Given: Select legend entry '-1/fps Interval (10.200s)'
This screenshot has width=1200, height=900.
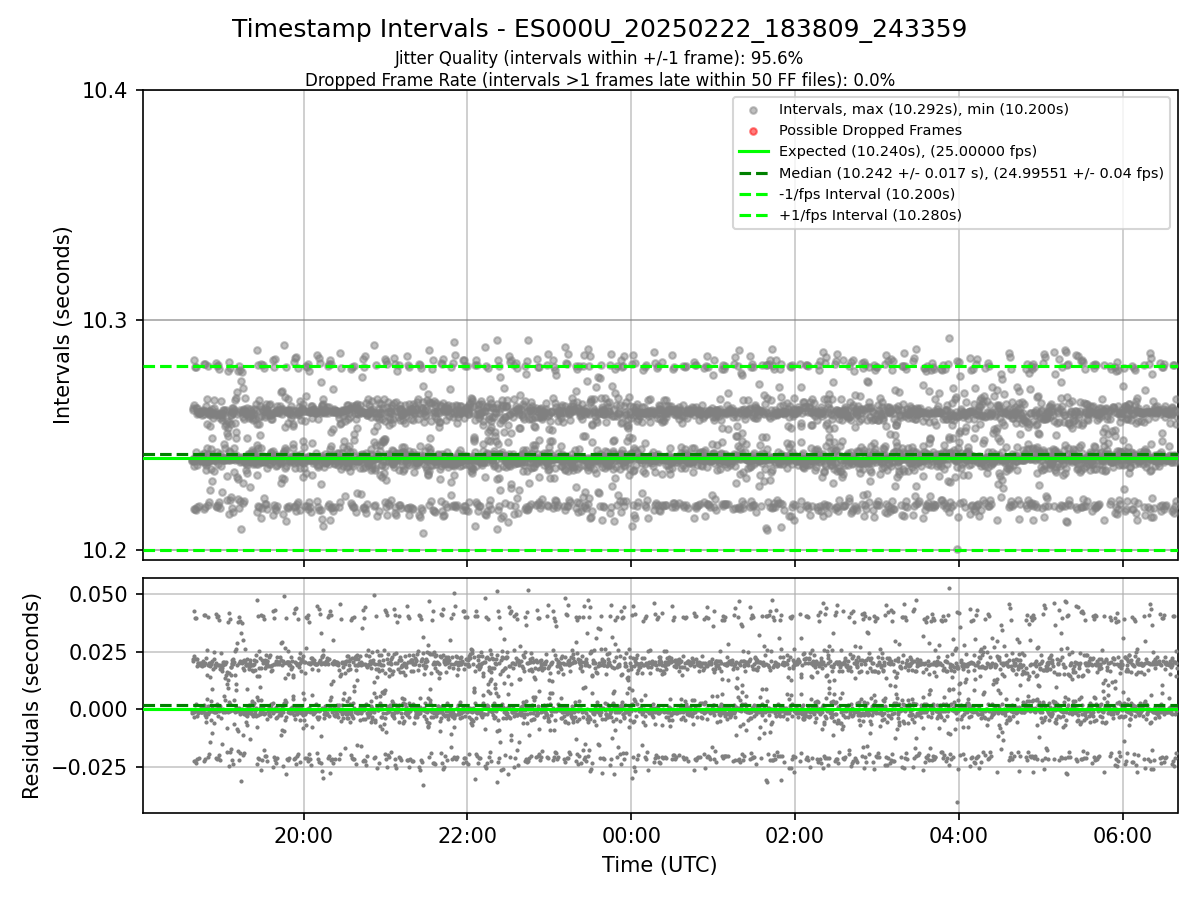Looking at the screenshot, I should pos(867,194).
